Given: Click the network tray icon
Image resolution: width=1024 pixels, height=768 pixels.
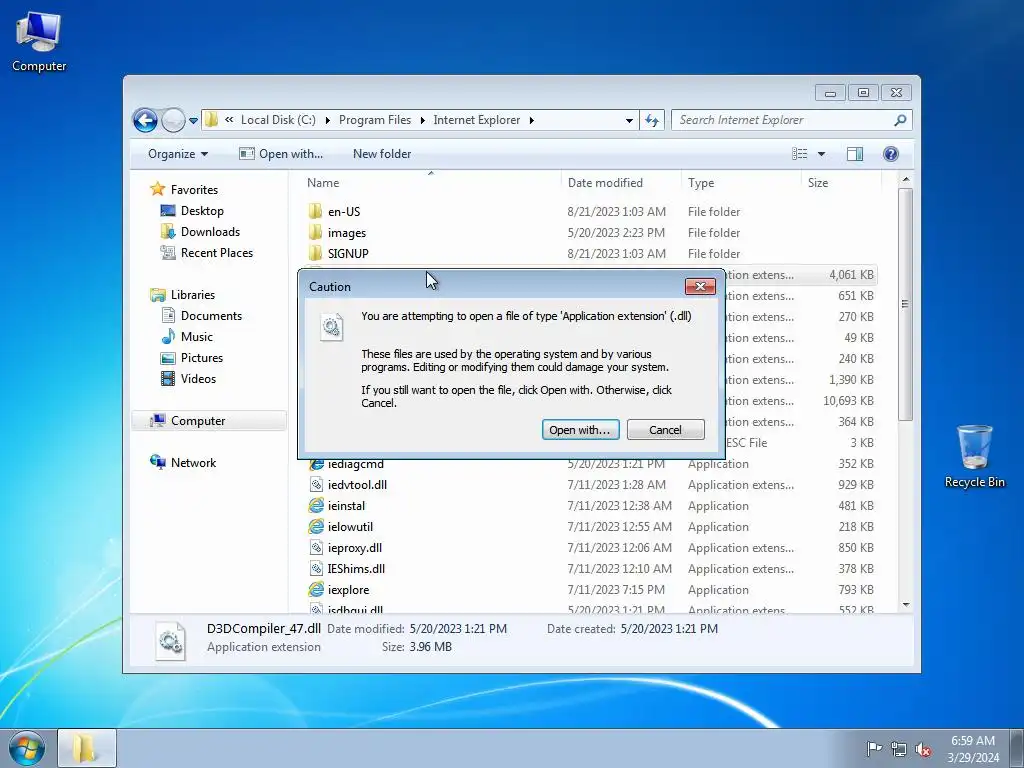Looking at the screenshot, I should tap(899, 749).
